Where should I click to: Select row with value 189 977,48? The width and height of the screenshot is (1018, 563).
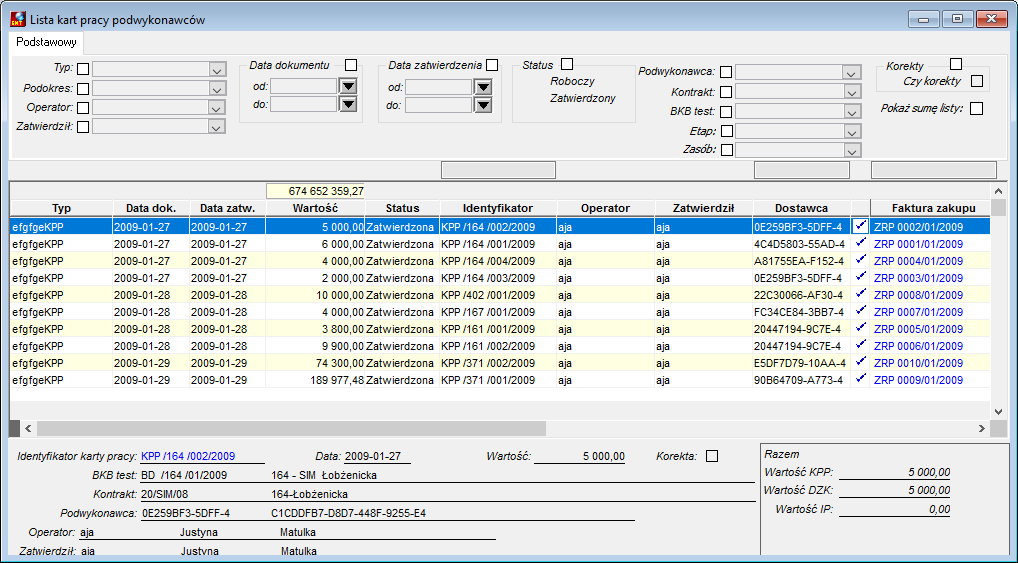500,380
